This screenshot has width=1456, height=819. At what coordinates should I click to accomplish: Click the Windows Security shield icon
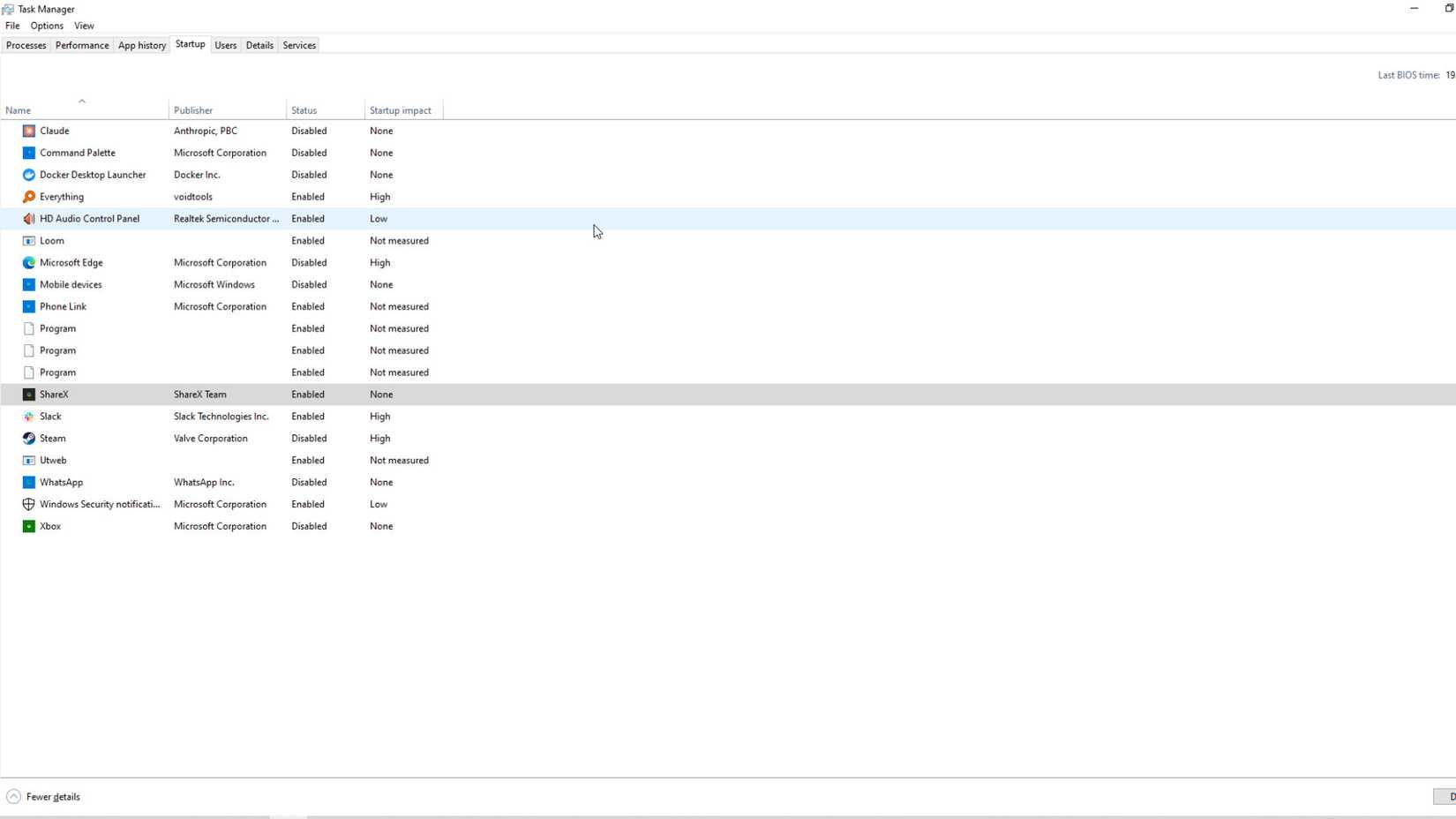pos(29,505)
